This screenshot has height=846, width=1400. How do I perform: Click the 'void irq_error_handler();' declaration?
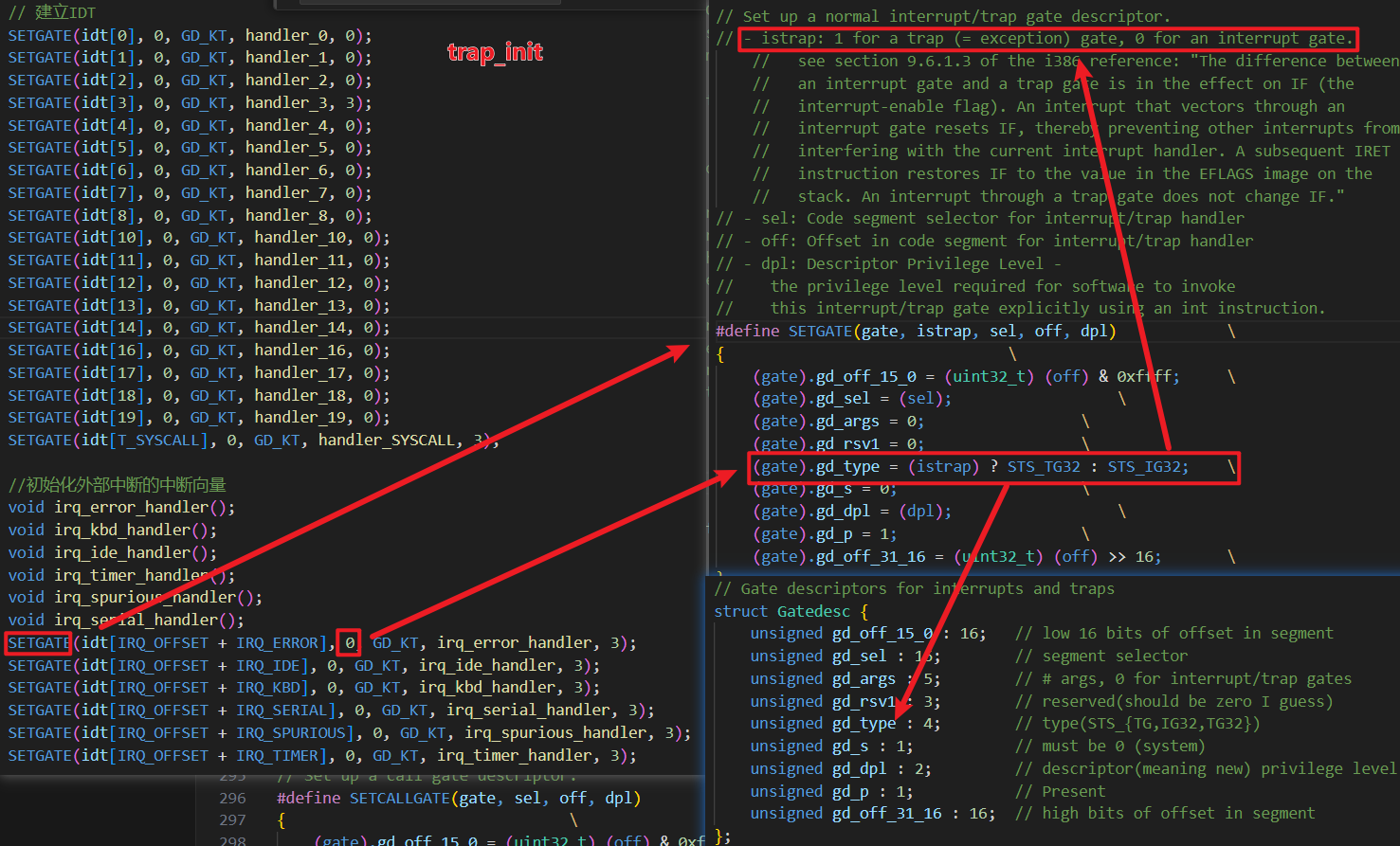(121, 507)
